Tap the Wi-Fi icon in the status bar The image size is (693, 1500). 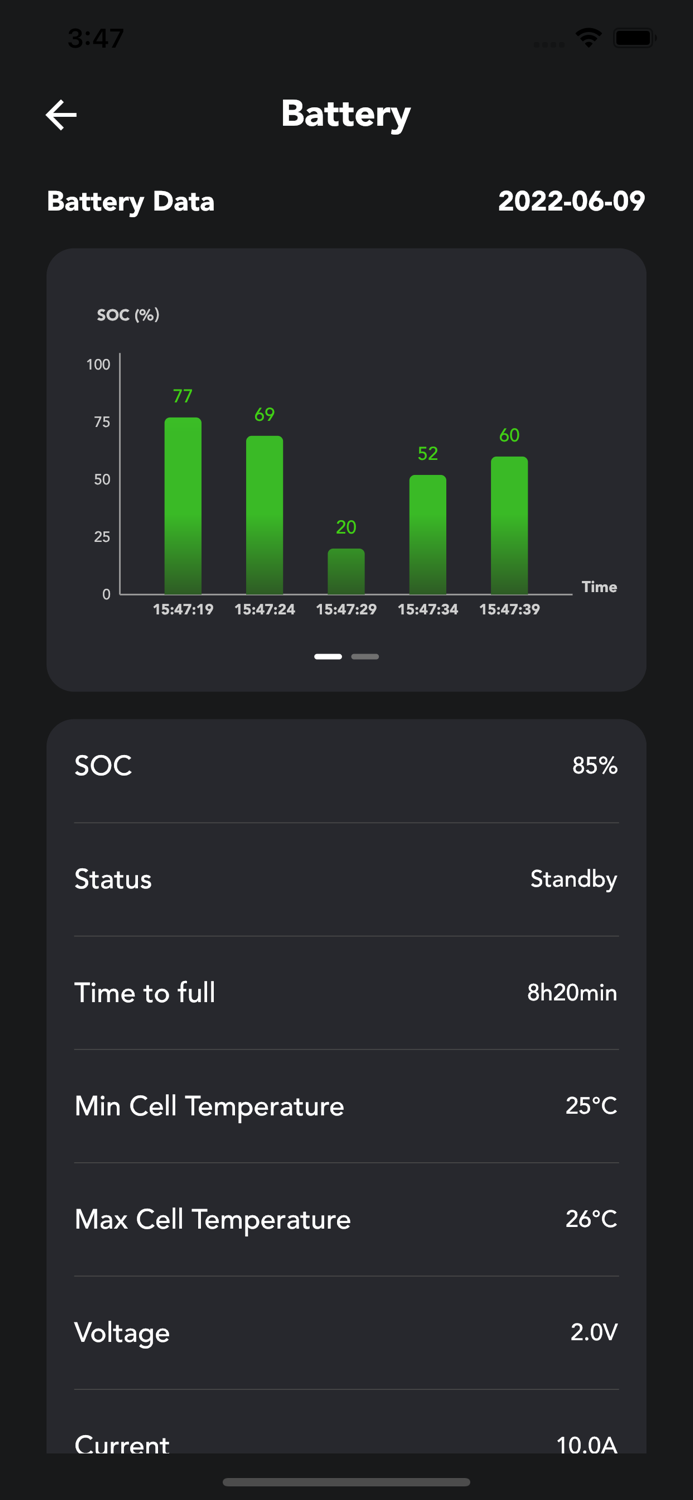(x=589, y=37)
